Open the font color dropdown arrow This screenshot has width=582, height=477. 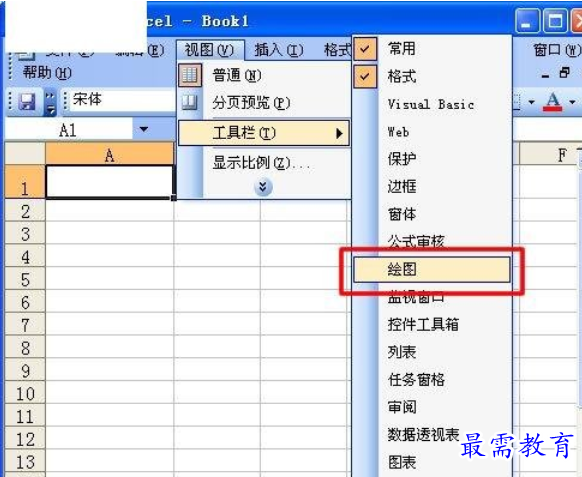(x=572, y=101)
